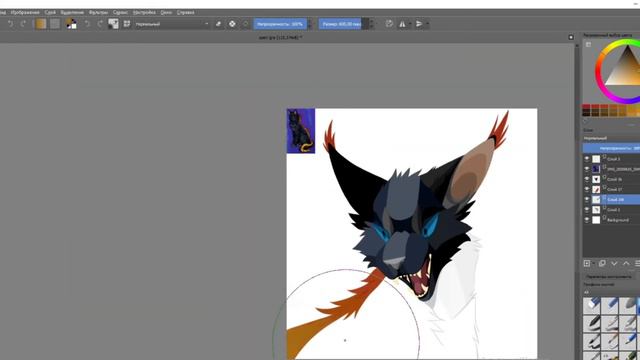Open the brush blending mode dropdown
Image resolution: width=640 pixels, height=360 pixels.
click(172, 24)
